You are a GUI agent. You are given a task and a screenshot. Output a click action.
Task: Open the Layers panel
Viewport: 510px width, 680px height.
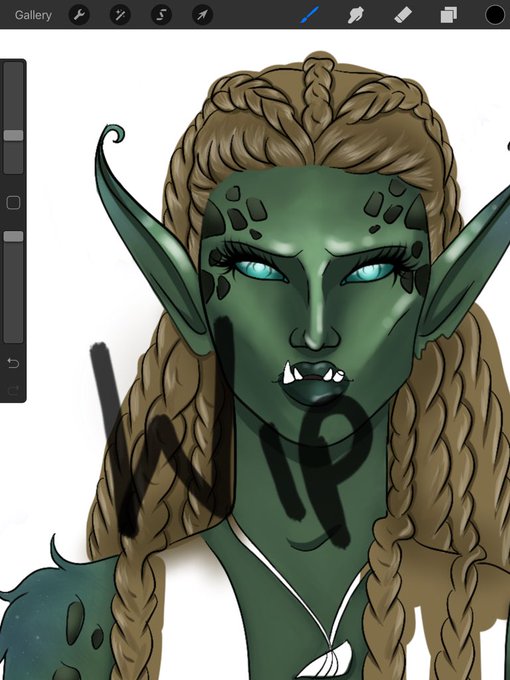(448, 15)
